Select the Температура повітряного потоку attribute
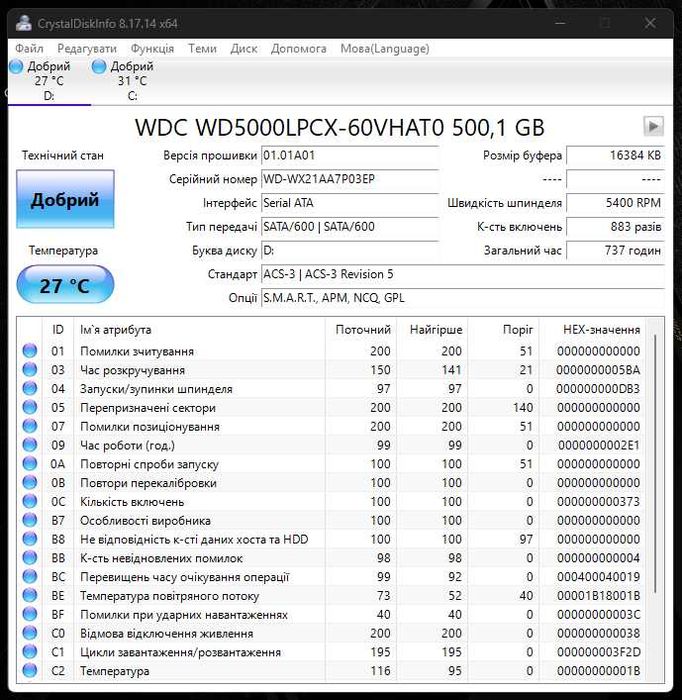Viewport: 682px width, 700px height. click(169, 596)
